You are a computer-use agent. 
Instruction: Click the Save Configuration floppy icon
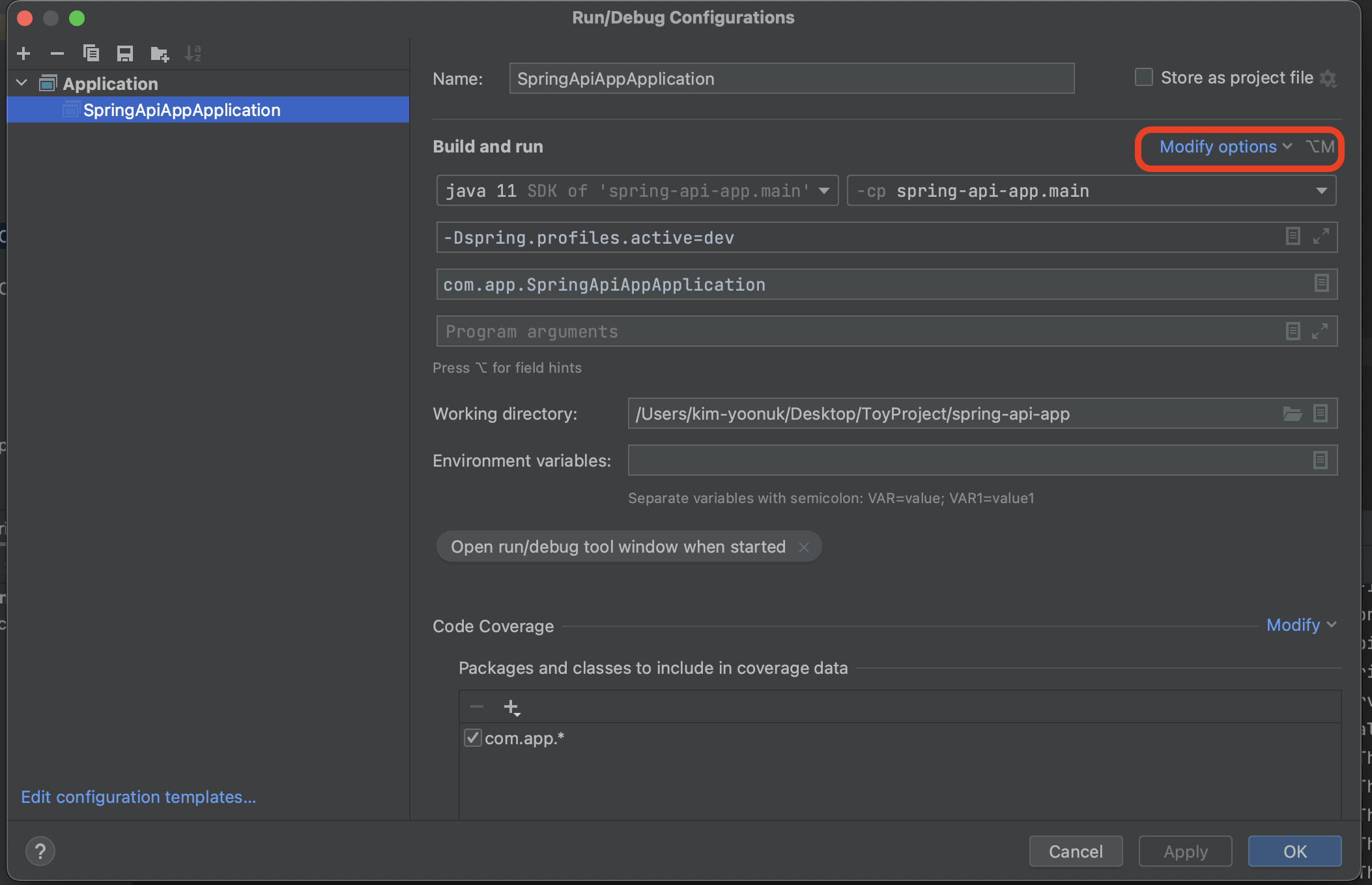125,53
